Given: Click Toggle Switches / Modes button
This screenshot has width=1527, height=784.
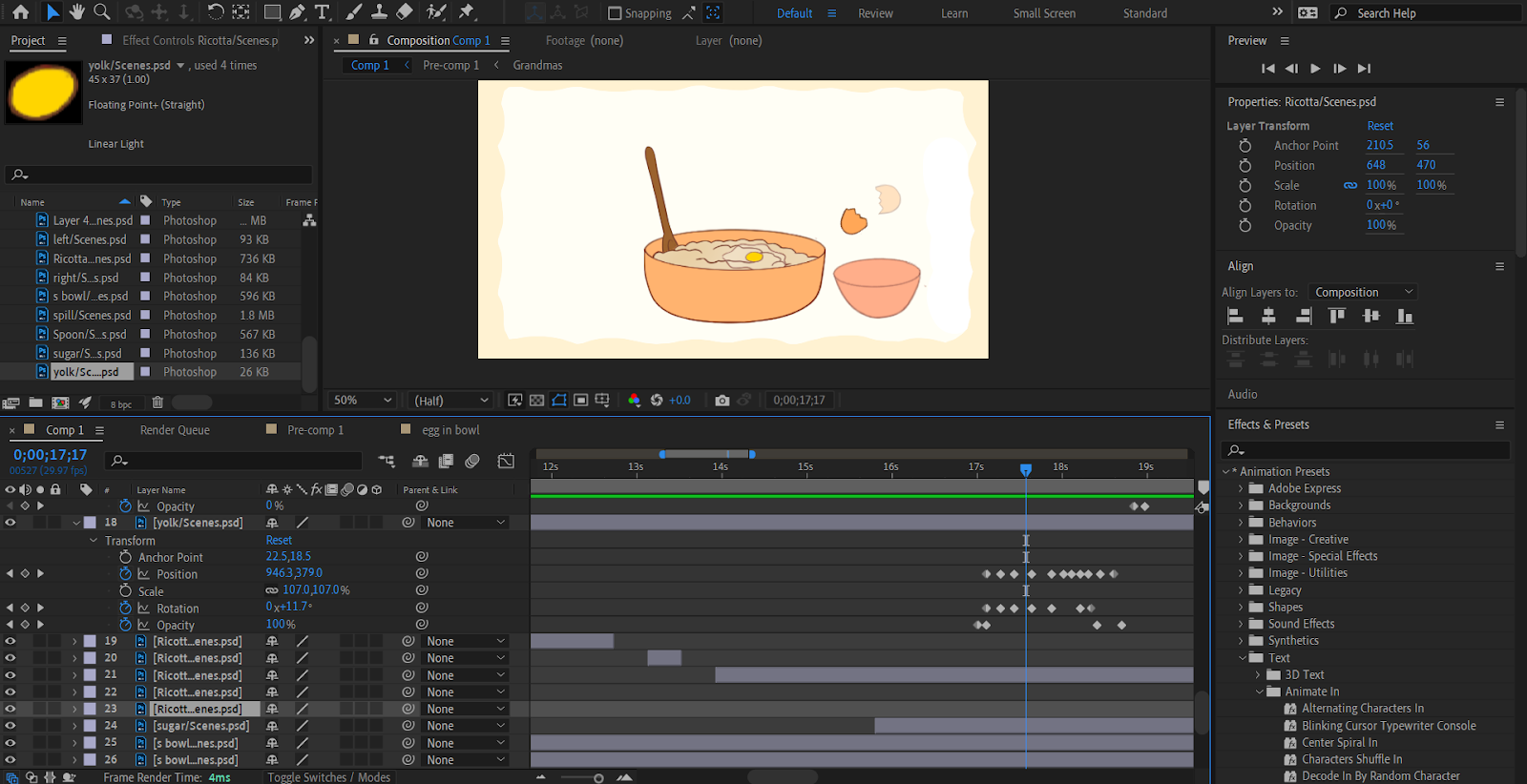Looking at the screenshot, I should click(328, 777).
